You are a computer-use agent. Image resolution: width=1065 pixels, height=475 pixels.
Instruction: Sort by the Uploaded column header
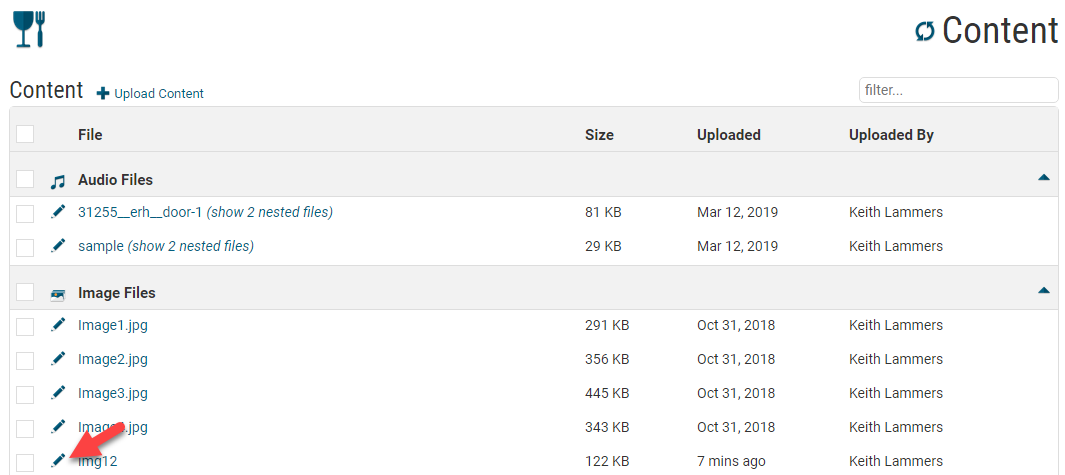pos(728,135)
